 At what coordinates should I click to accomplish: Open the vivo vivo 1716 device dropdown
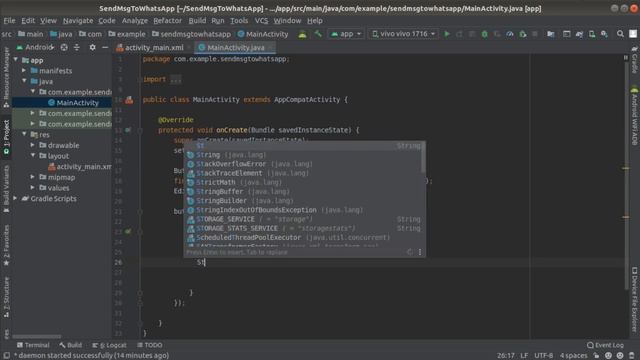pos(403,34)
